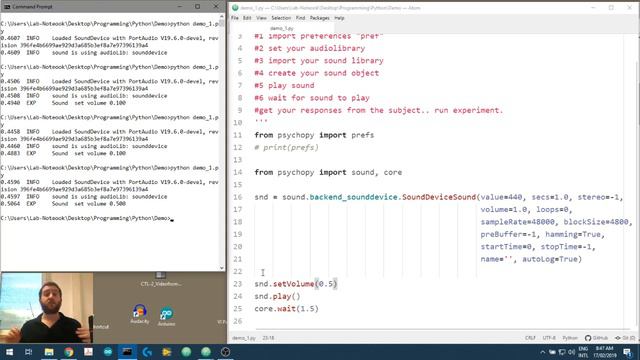640x360 pixels.
Task: Open the OBS Studio taskbar icon
Action: click(225, 352)
